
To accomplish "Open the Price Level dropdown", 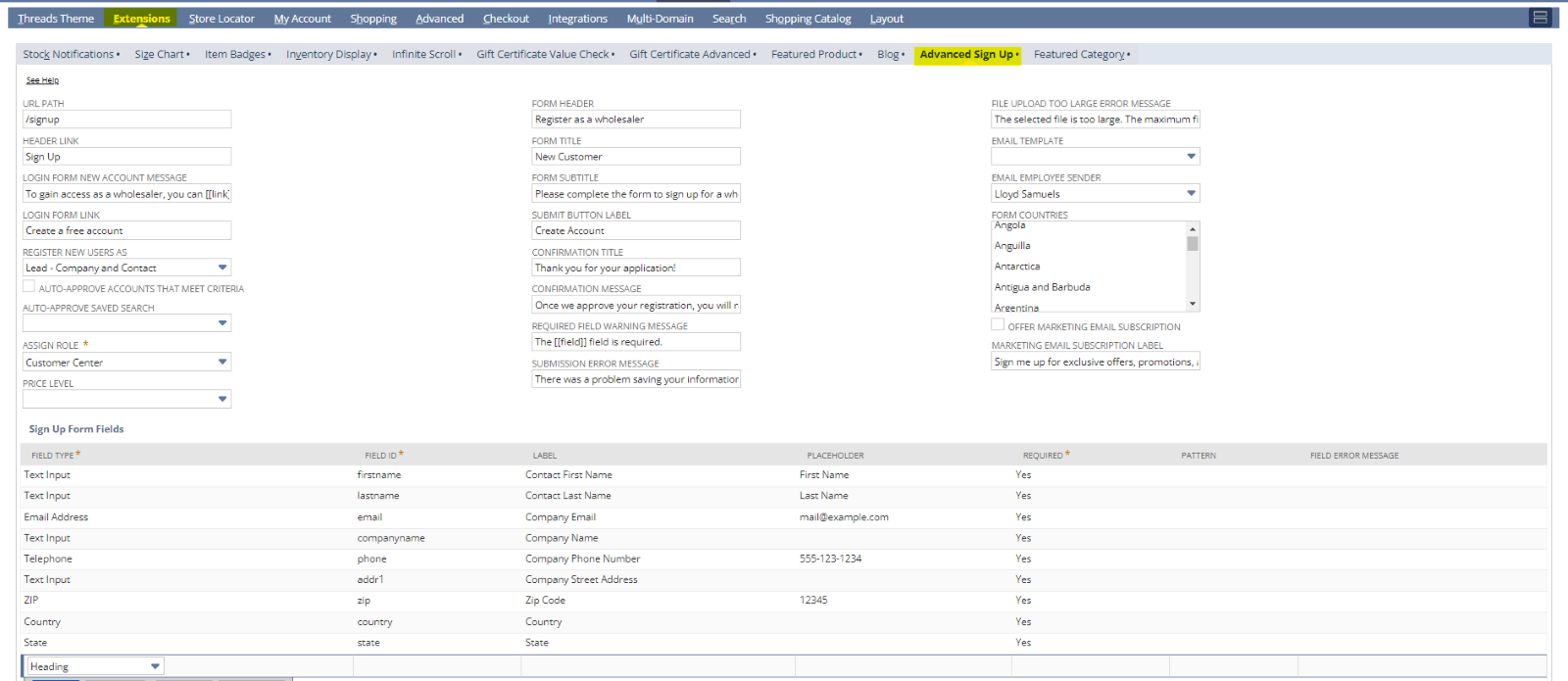I will click(x=222, y=400).
